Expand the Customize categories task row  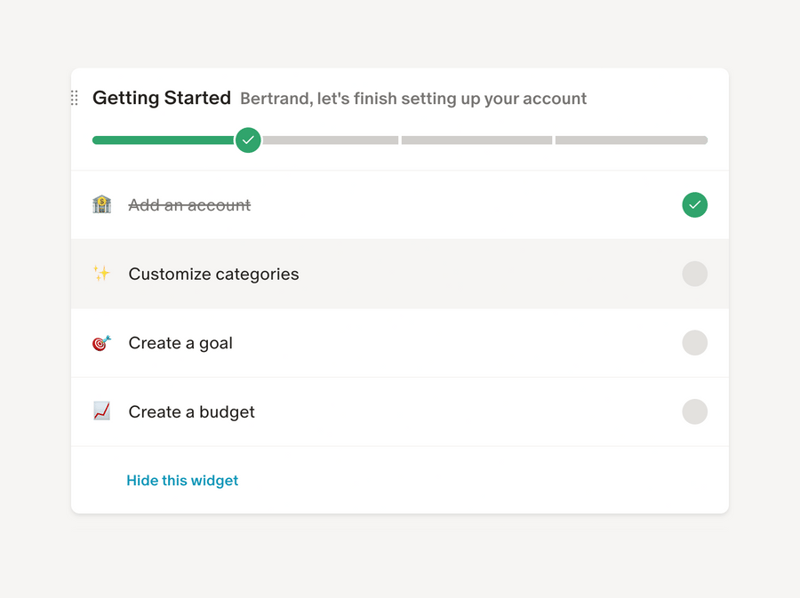point(400,274)
